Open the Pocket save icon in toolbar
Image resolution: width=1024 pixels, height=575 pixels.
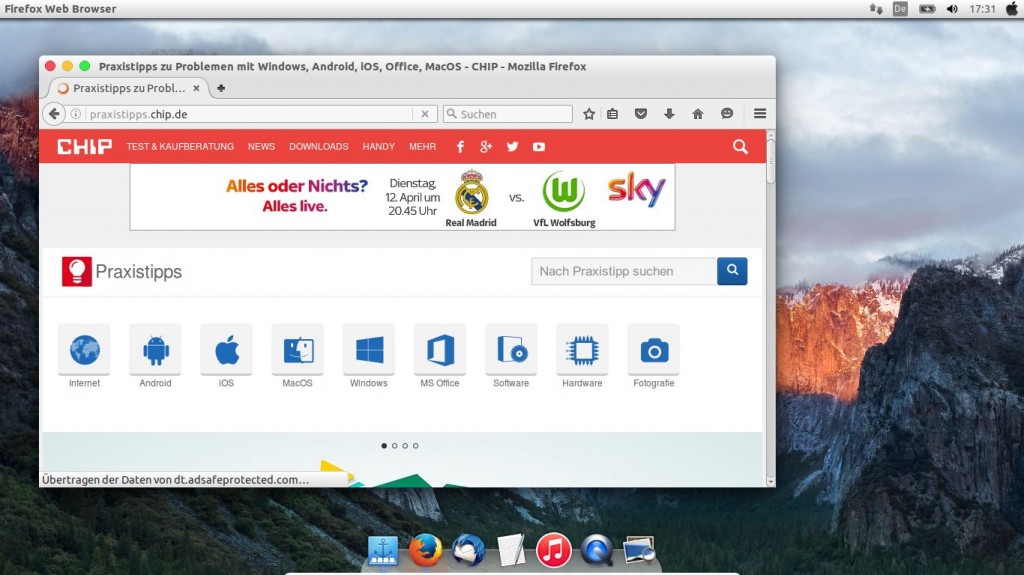tap(642, 114)
